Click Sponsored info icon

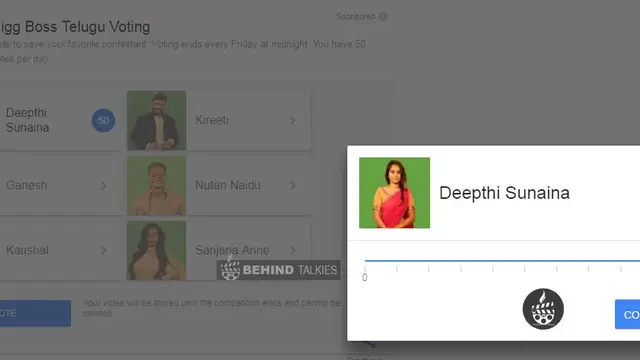pos(382,16)
